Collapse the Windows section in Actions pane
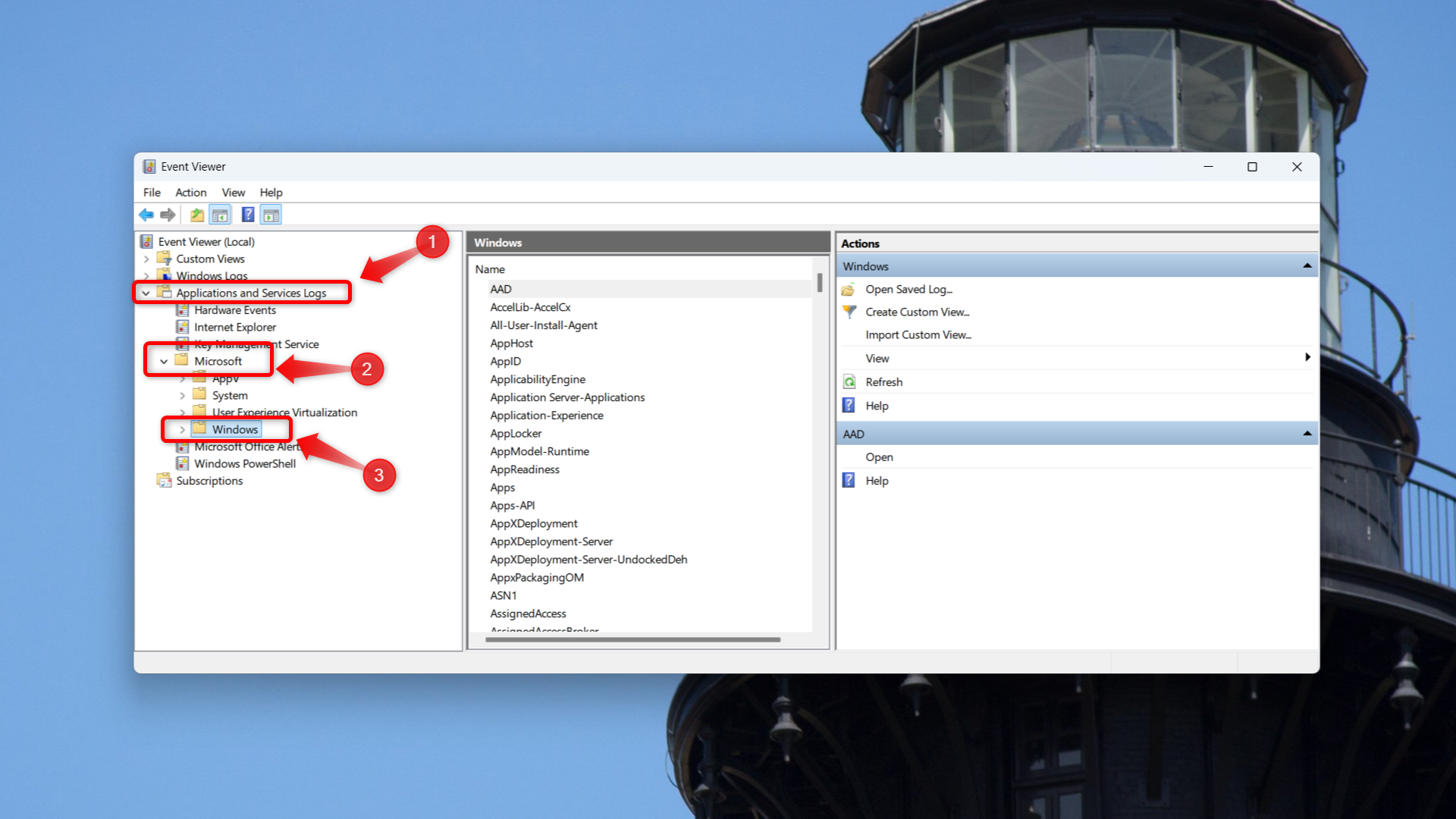The image size is (1456, 819). [x=1307, y=266]
